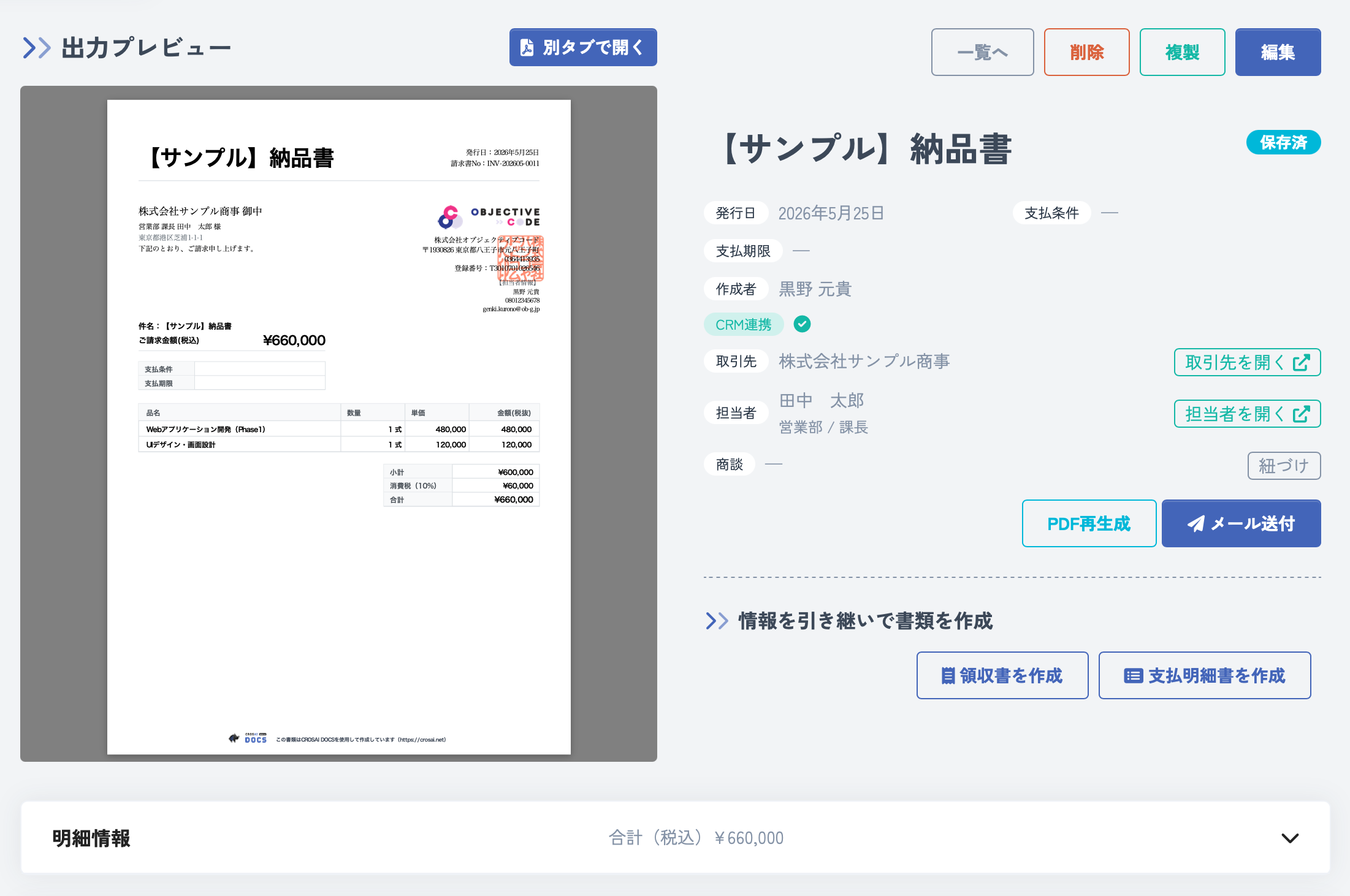This screenshot has width=1350, height=896.
Task: Click the document icon on 領収書を作成
Action: pyautogui.click(x=948, y=675)
